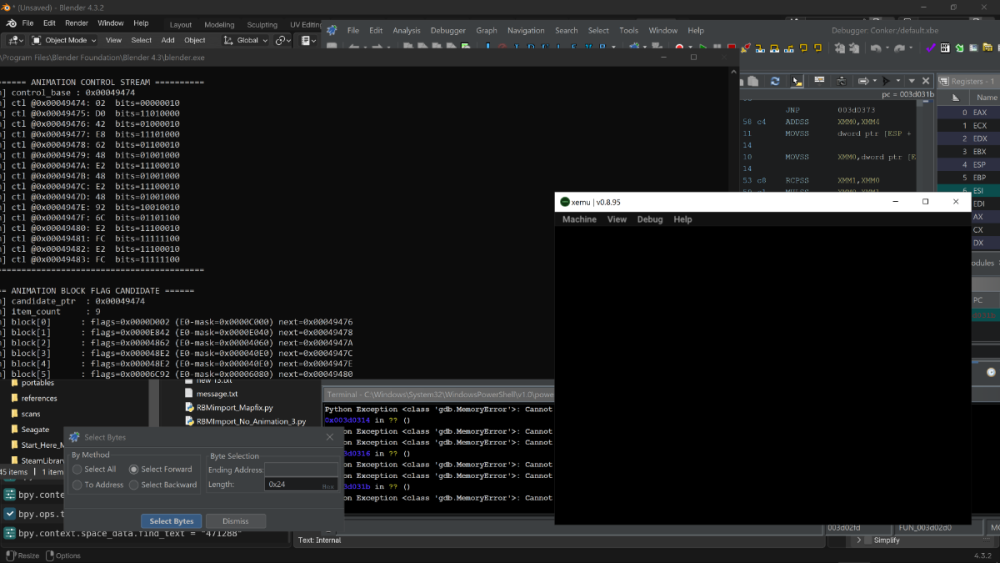Click the Dismiss button

pos(235,521)
